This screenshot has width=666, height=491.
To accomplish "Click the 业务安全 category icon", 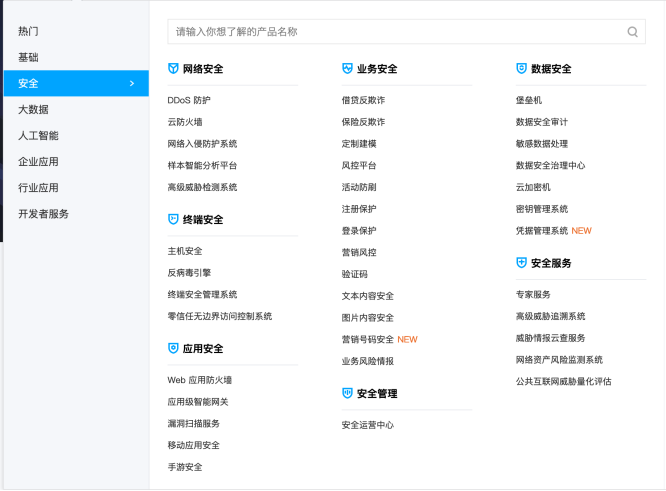I will pyautogui.click(x=347, y=69).
